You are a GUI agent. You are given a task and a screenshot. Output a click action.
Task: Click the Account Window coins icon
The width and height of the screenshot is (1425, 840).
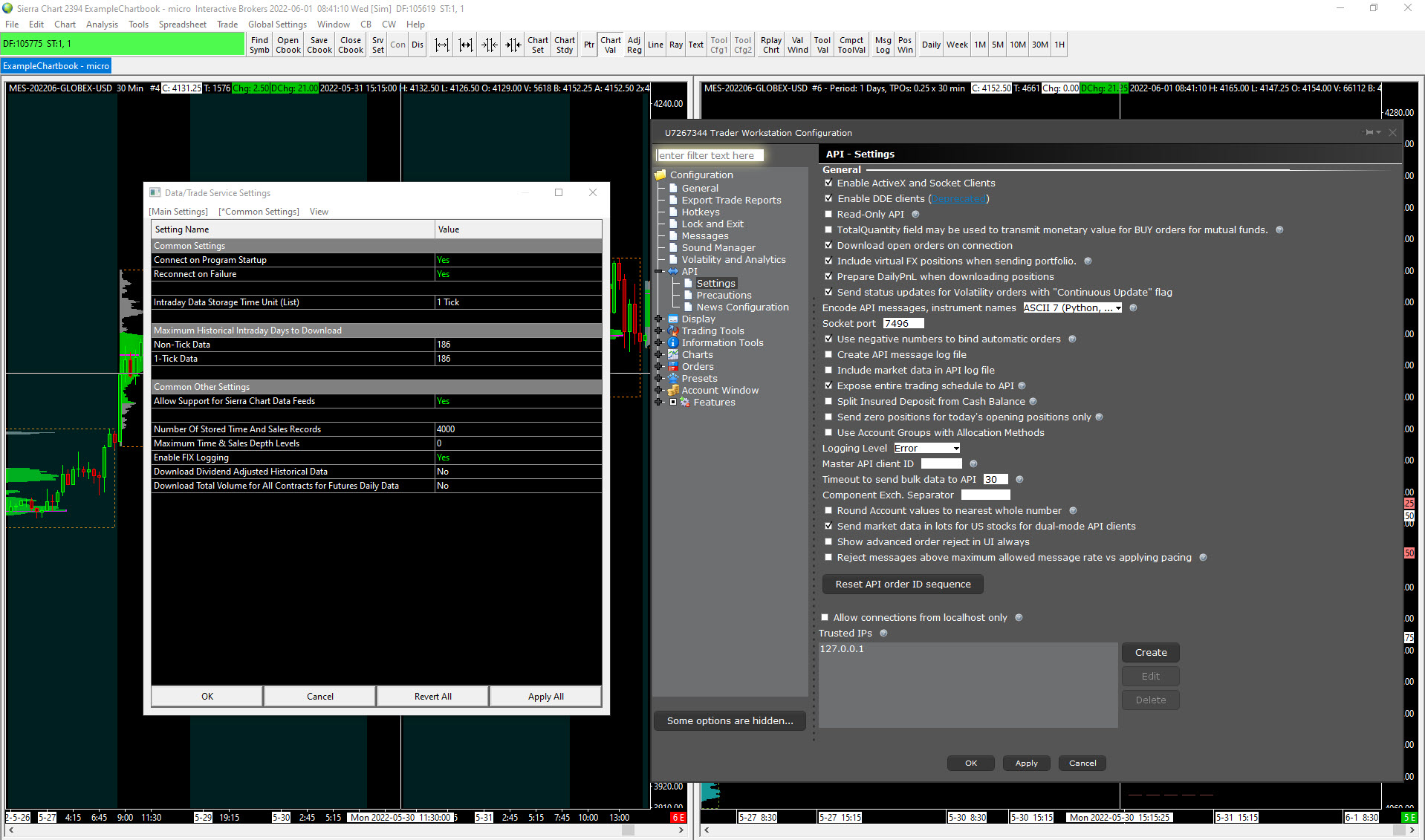tap(673, 391)
